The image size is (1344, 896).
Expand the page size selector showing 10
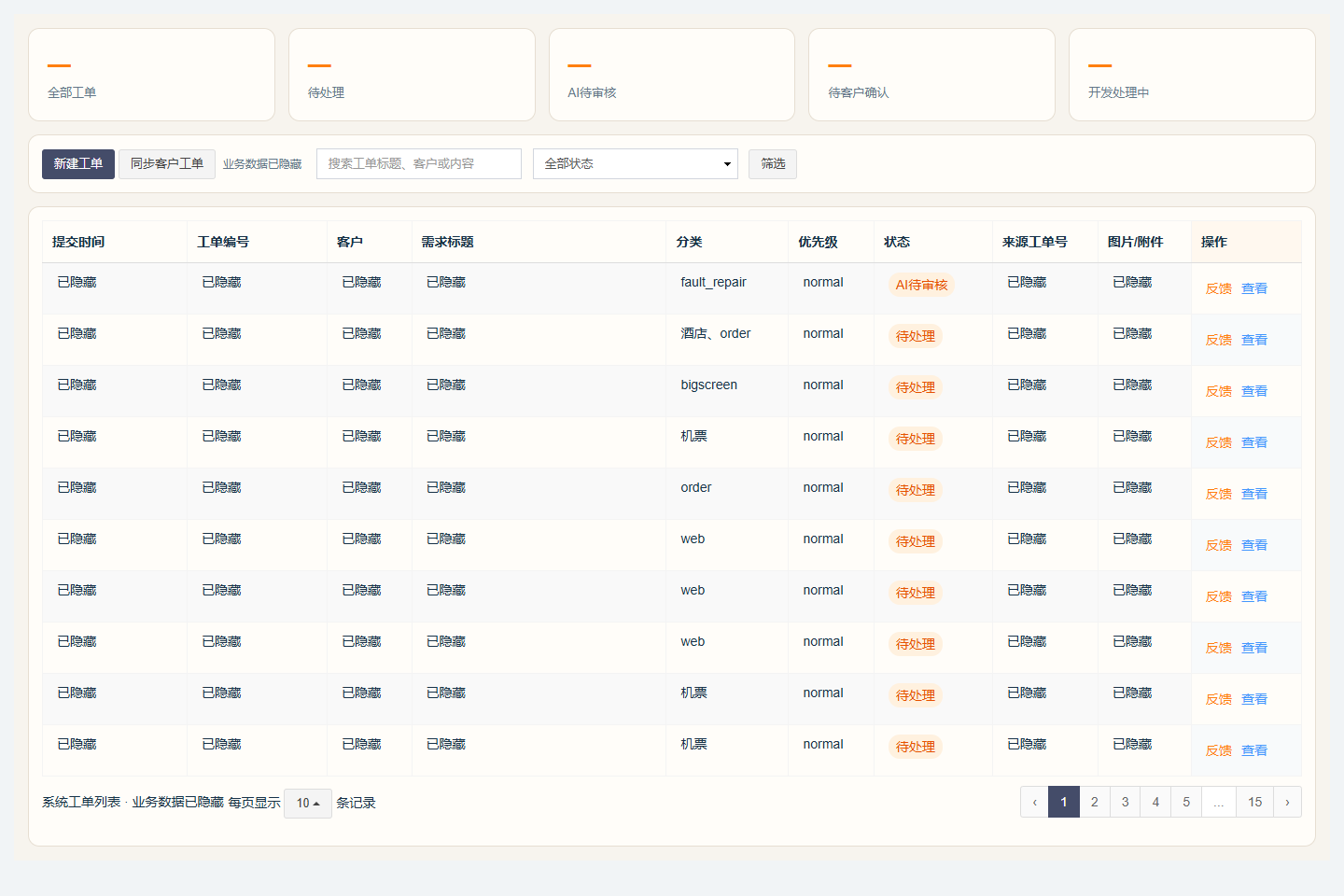point(308,803)
